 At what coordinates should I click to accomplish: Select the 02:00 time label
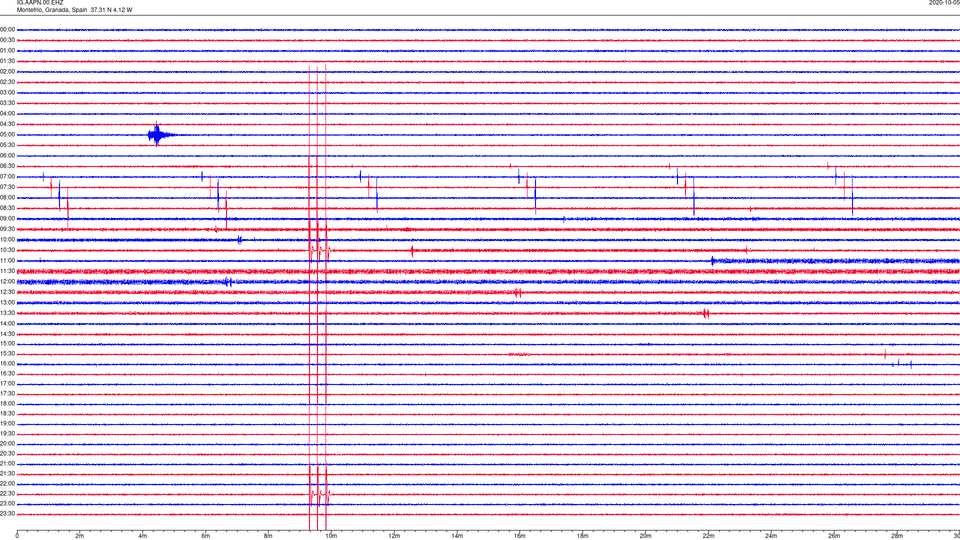point(7,72)
